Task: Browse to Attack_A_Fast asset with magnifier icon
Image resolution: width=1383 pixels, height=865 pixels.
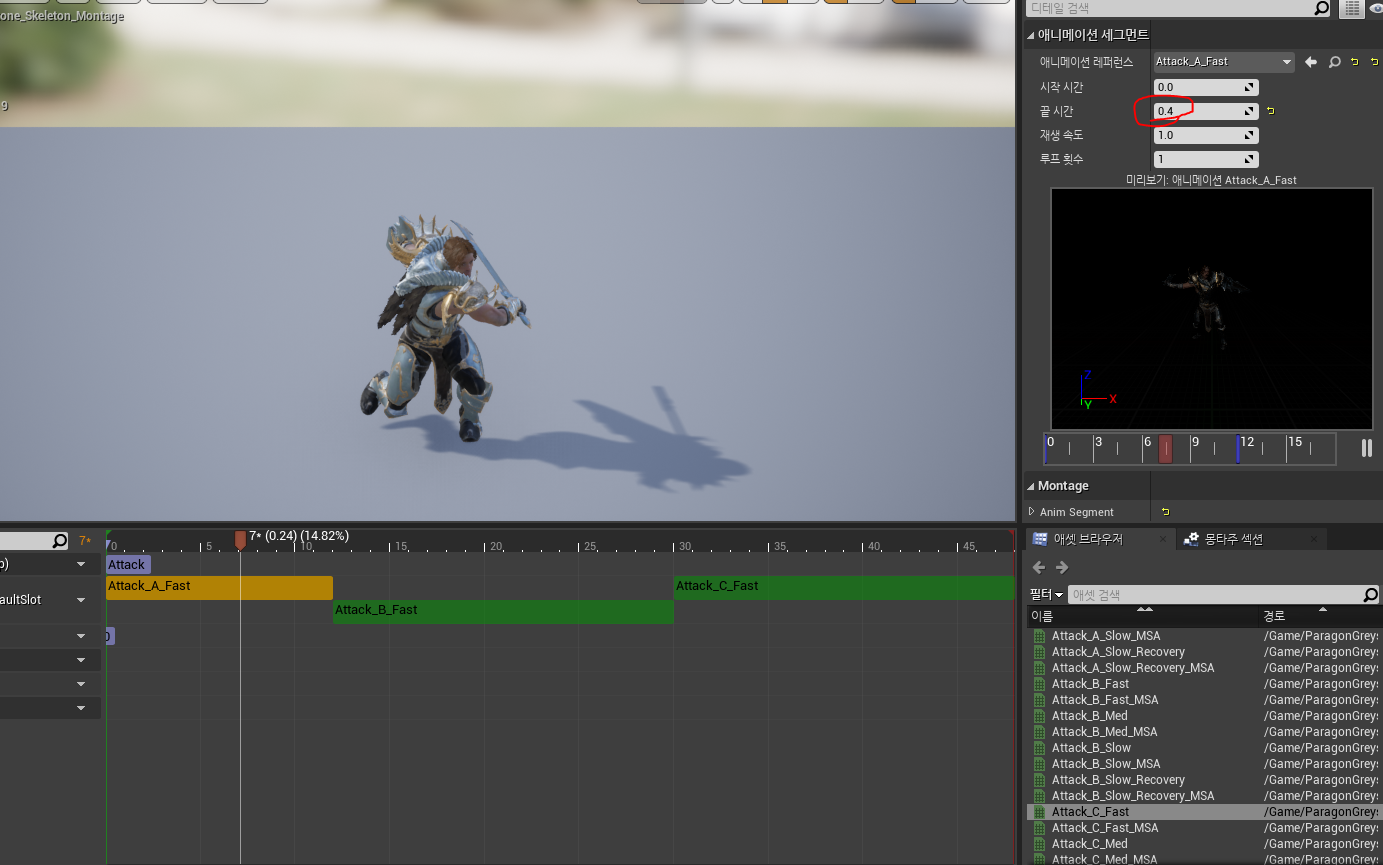Action: (1334, 62)
